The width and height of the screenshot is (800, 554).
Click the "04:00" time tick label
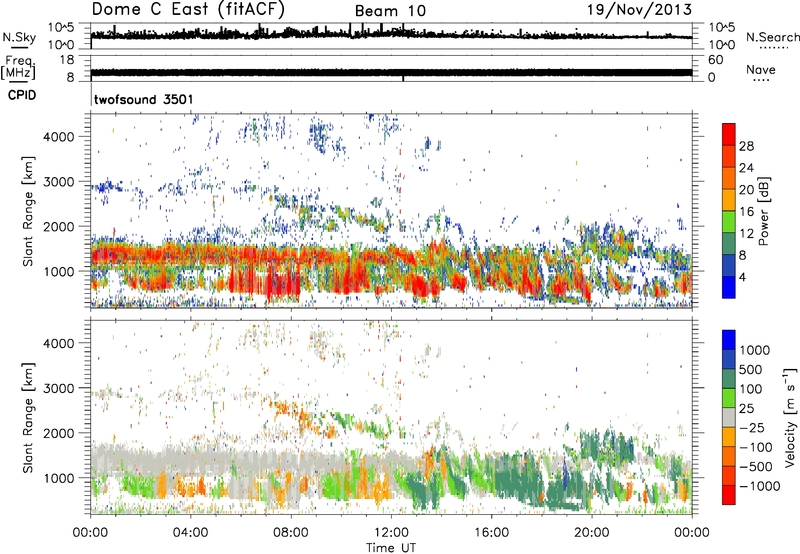[x=190, y=533]
